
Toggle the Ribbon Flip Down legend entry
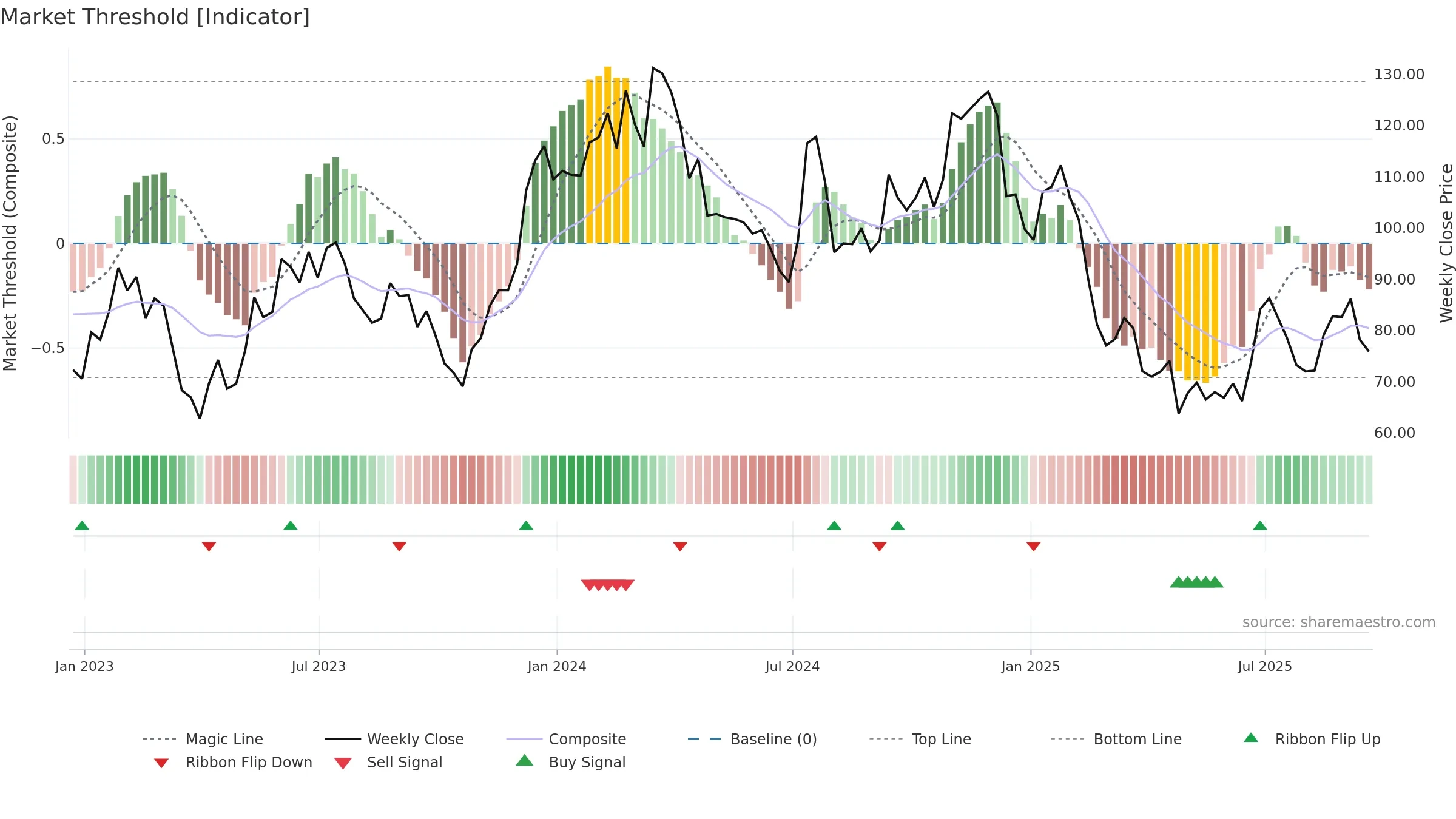click(233, 762)
